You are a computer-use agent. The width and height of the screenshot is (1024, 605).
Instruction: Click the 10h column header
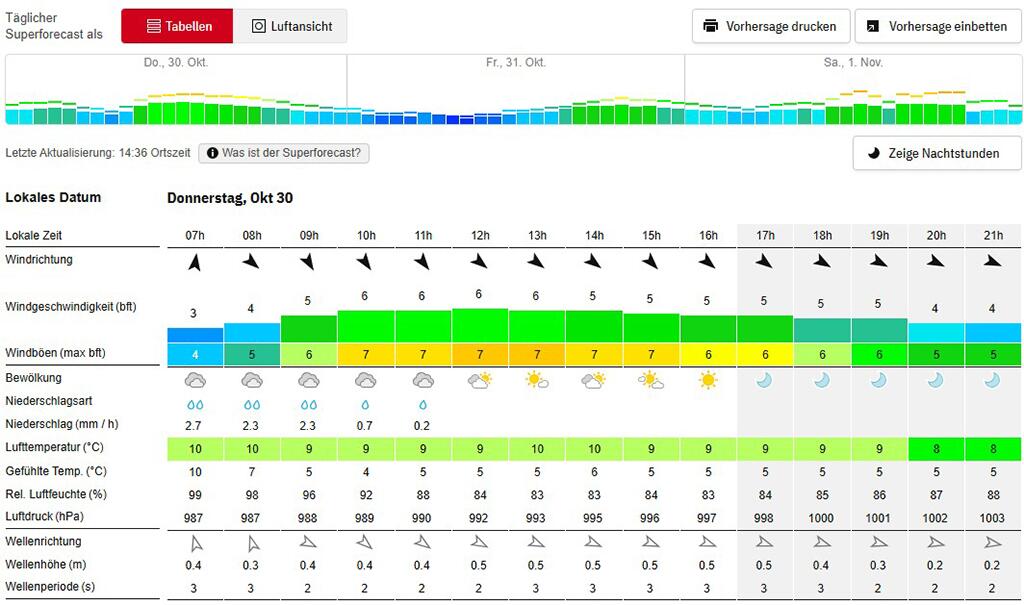pos(366,235)
